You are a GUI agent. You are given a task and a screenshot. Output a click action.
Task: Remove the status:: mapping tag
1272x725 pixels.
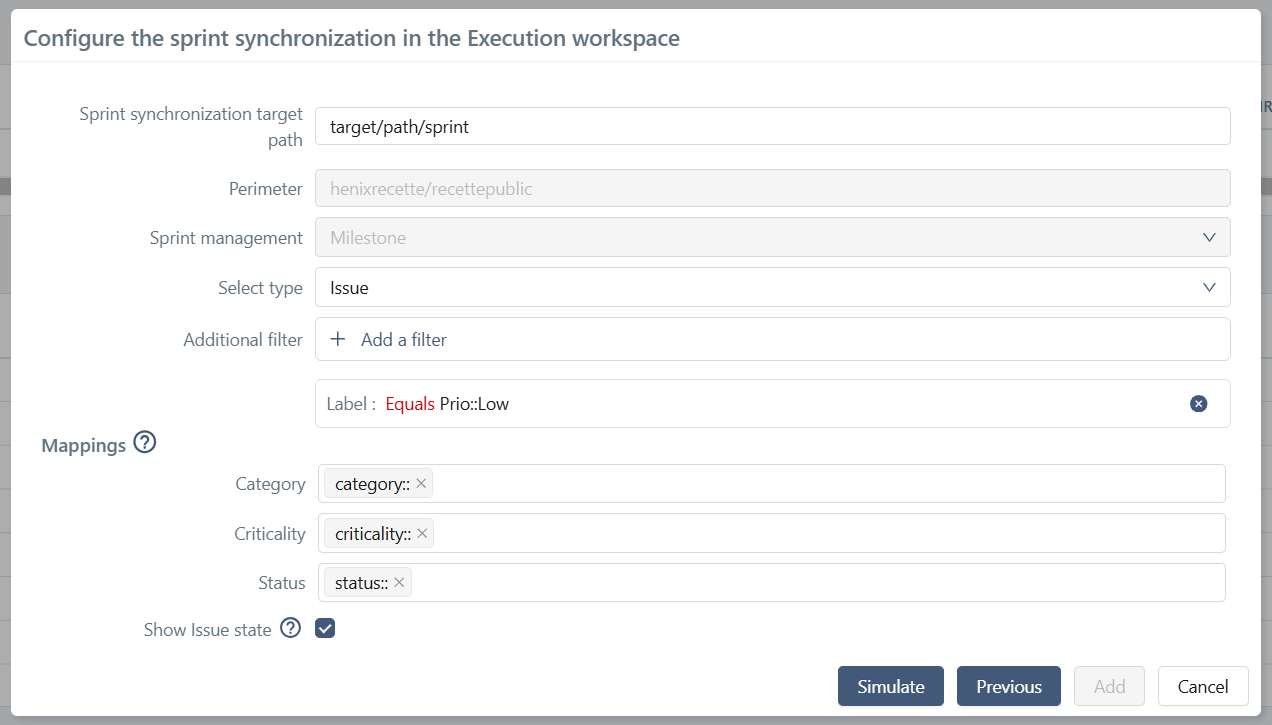click(398, 582)
